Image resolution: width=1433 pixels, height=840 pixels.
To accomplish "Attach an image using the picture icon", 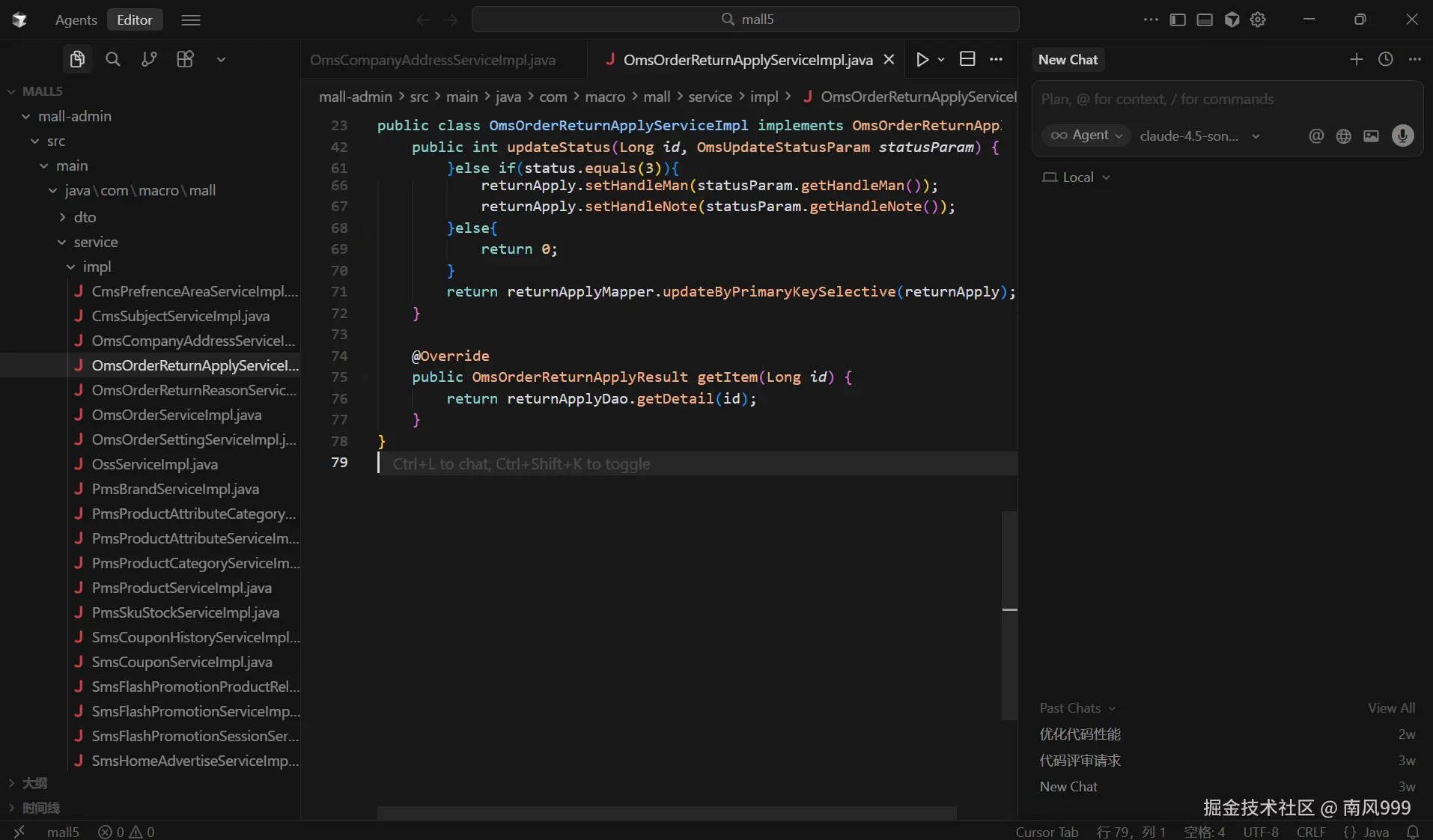I will click(x=1371, y=136).
